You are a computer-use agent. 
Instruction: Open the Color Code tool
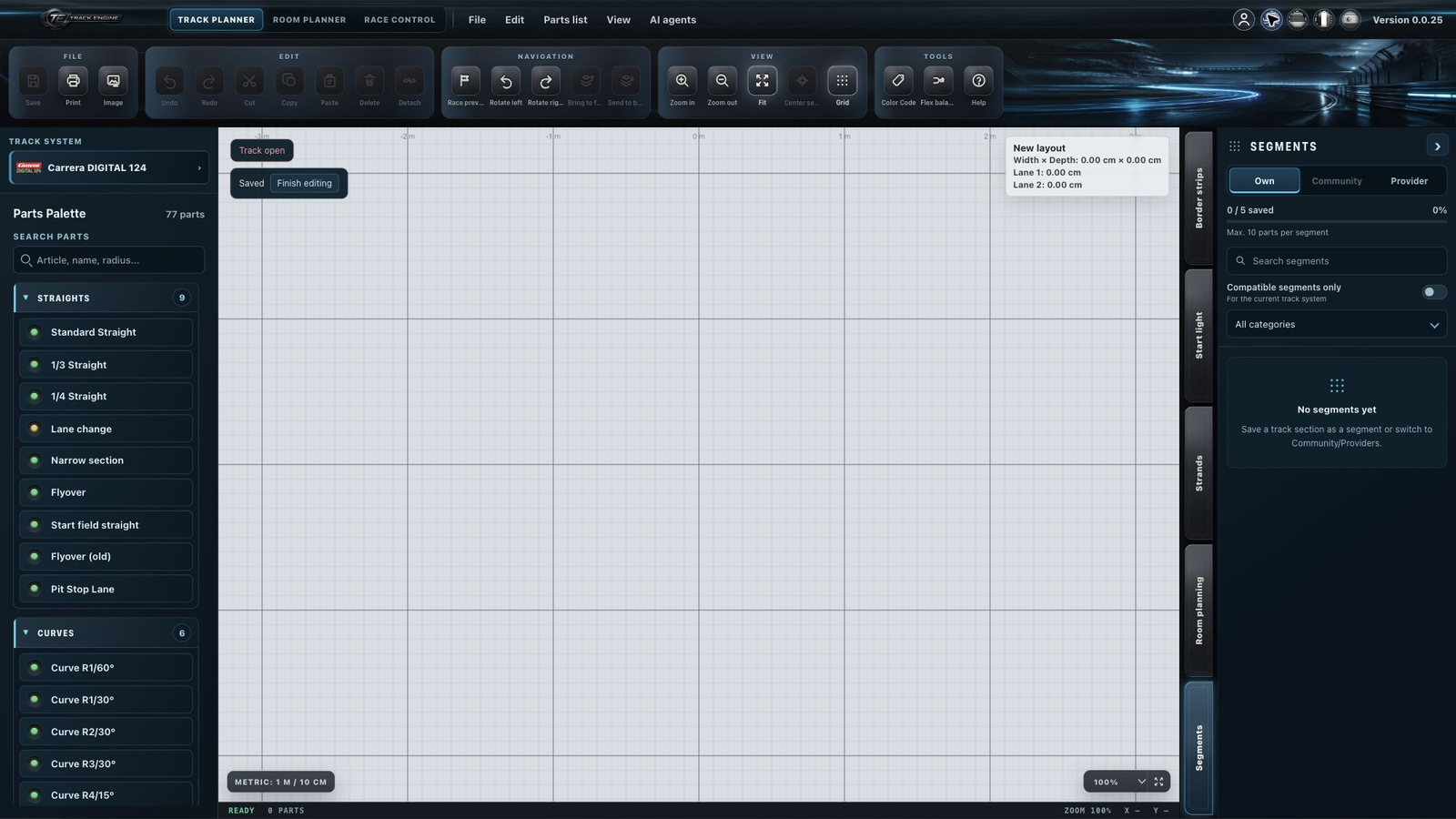coord(898,81)
